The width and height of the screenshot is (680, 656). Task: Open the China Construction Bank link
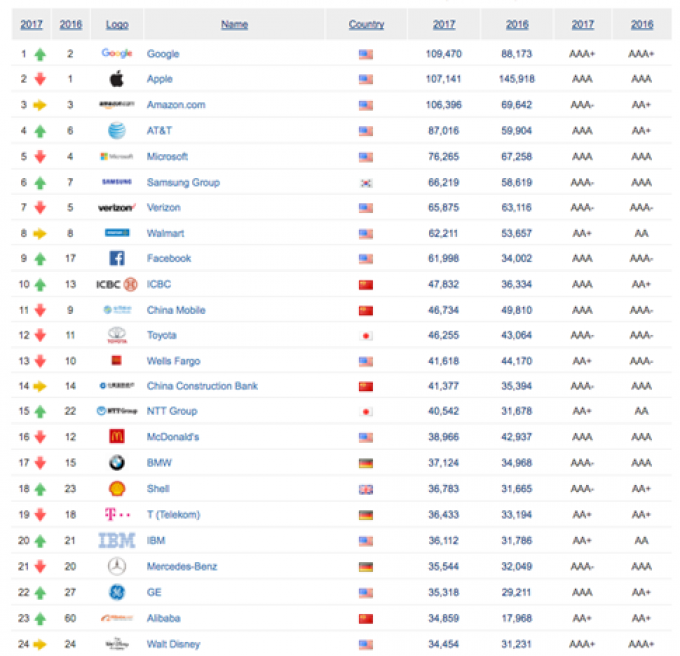(202, 386)
